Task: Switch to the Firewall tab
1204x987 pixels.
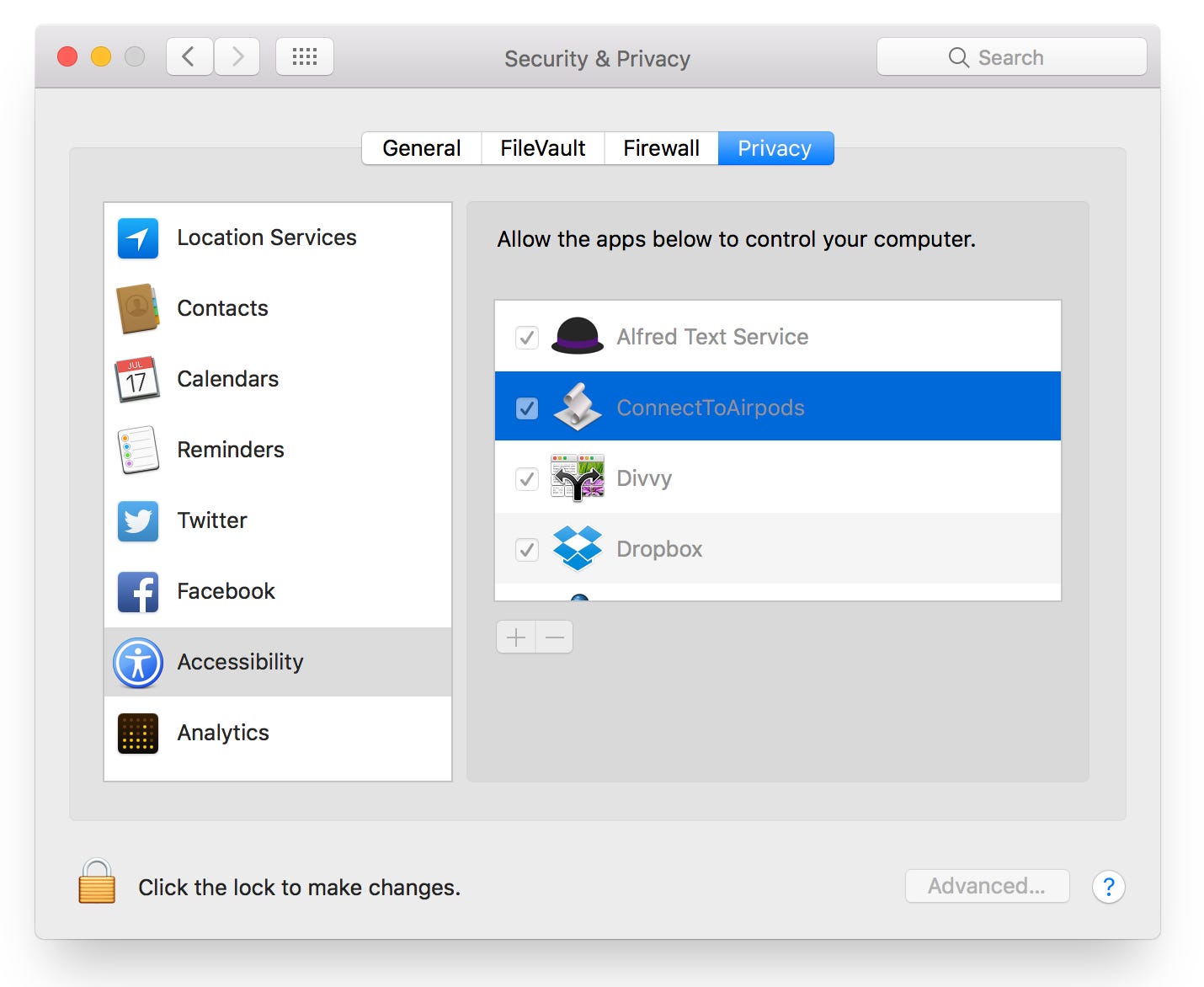Action: tap(662, 148)
